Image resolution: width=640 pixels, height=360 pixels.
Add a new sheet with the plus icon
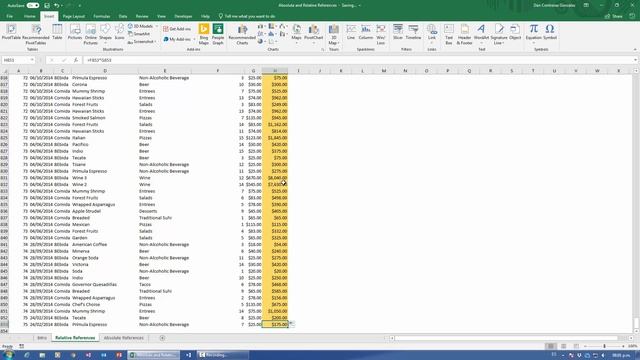[162, 338]
